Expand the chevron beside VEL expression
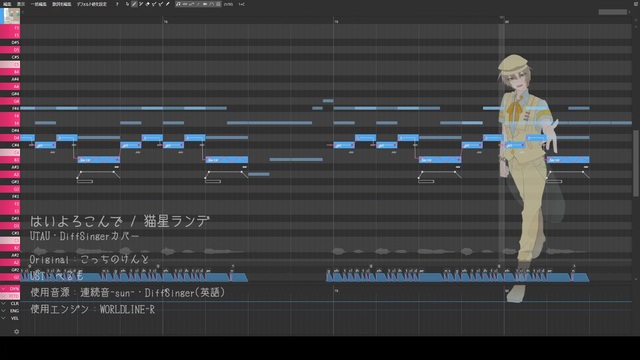 (3, 318)
